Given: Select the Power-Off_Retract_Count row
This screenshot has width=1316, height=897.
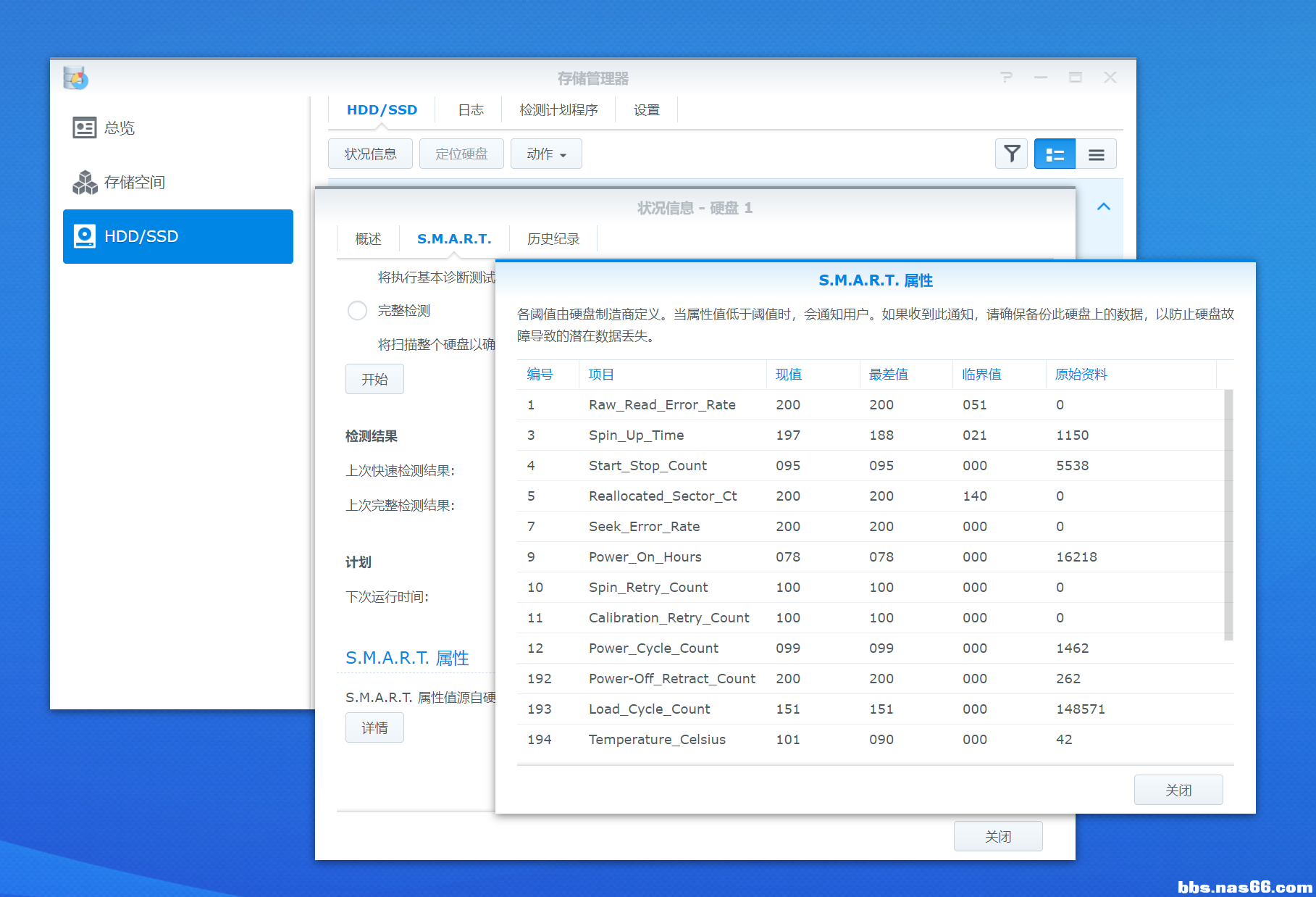Looking at the screenshot, I should [875, 679].
